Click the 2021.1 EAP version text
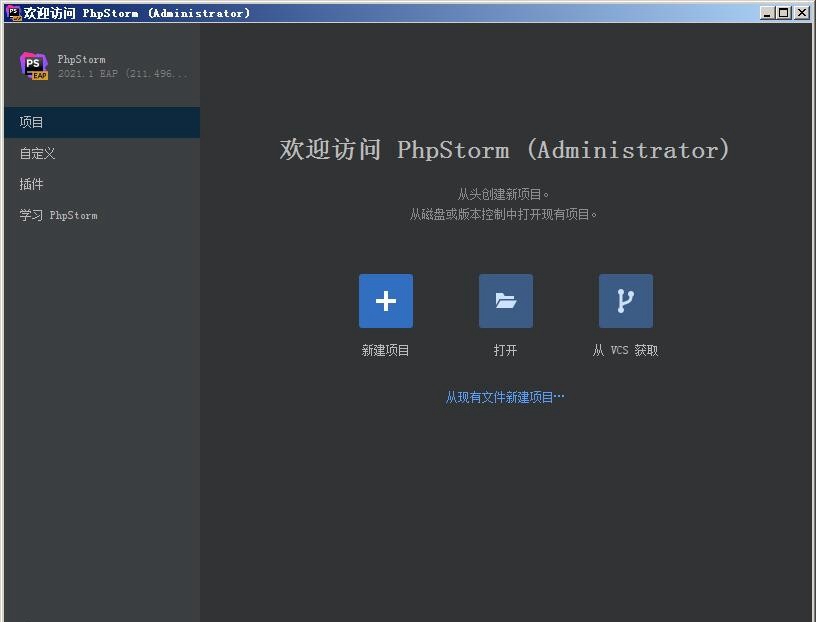This screenshot has width=816, height=622. pyautogui.click(x=123, y=73)
